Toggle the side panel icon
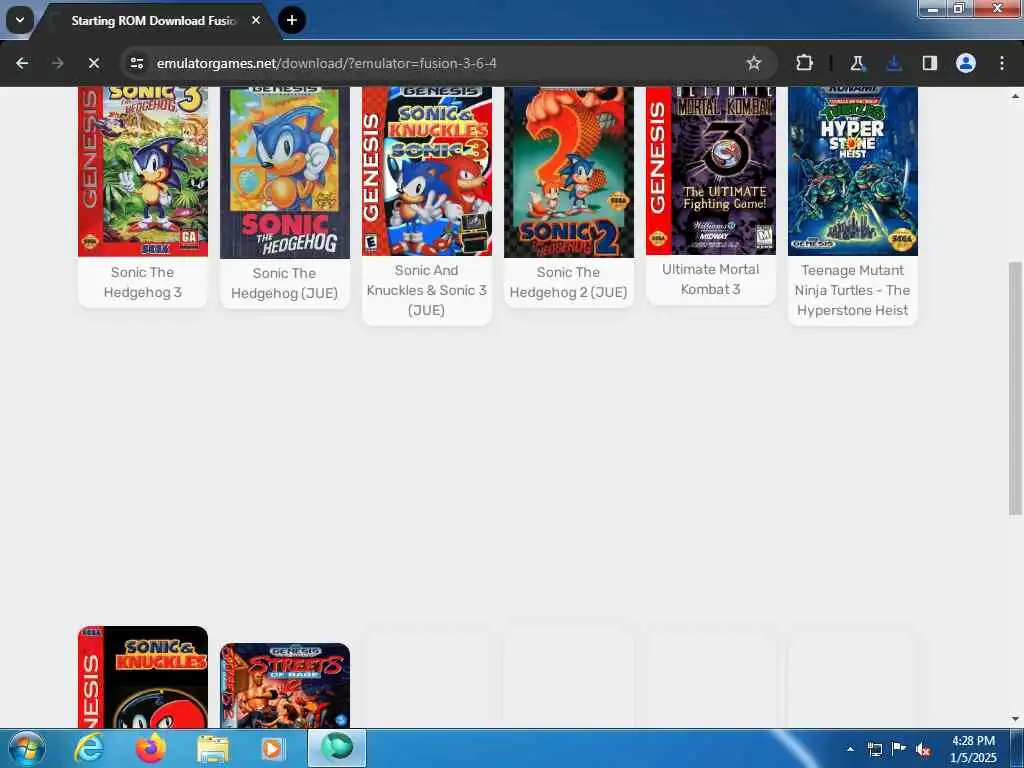This screenshot has height=768, width=1024. 929,63
